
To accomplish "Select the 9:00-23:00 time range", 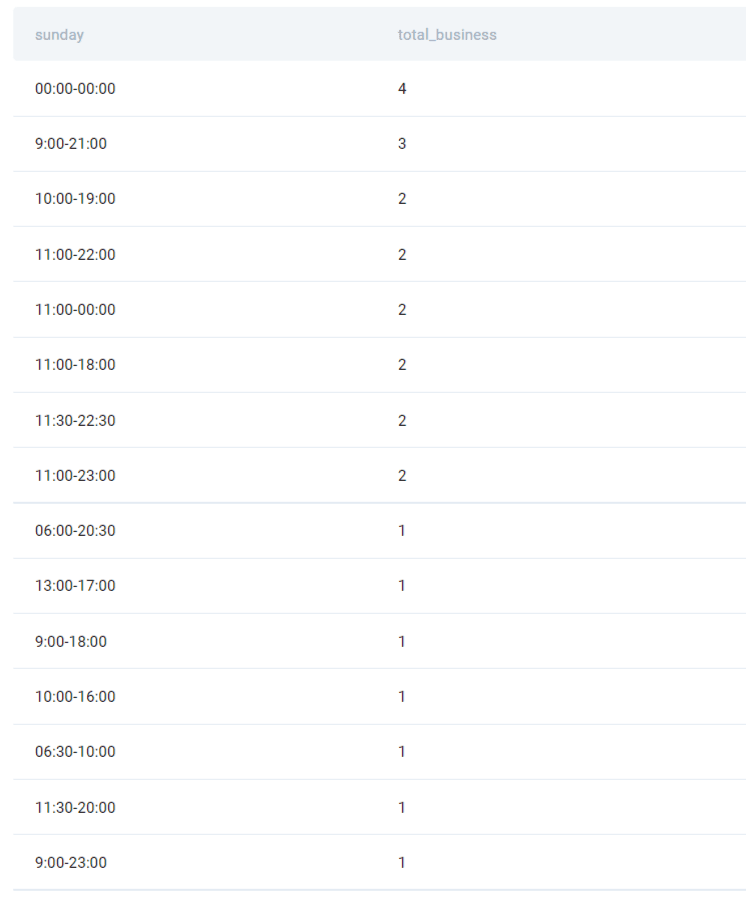I will click(x=71, y=863).
